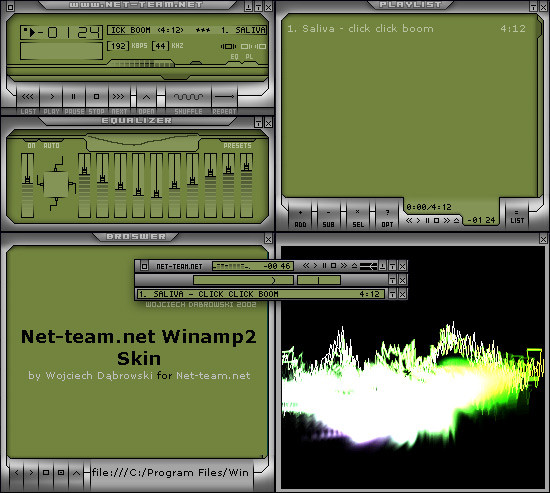
Task: Open the playlist OPT options menu
Action: point(387,218)
